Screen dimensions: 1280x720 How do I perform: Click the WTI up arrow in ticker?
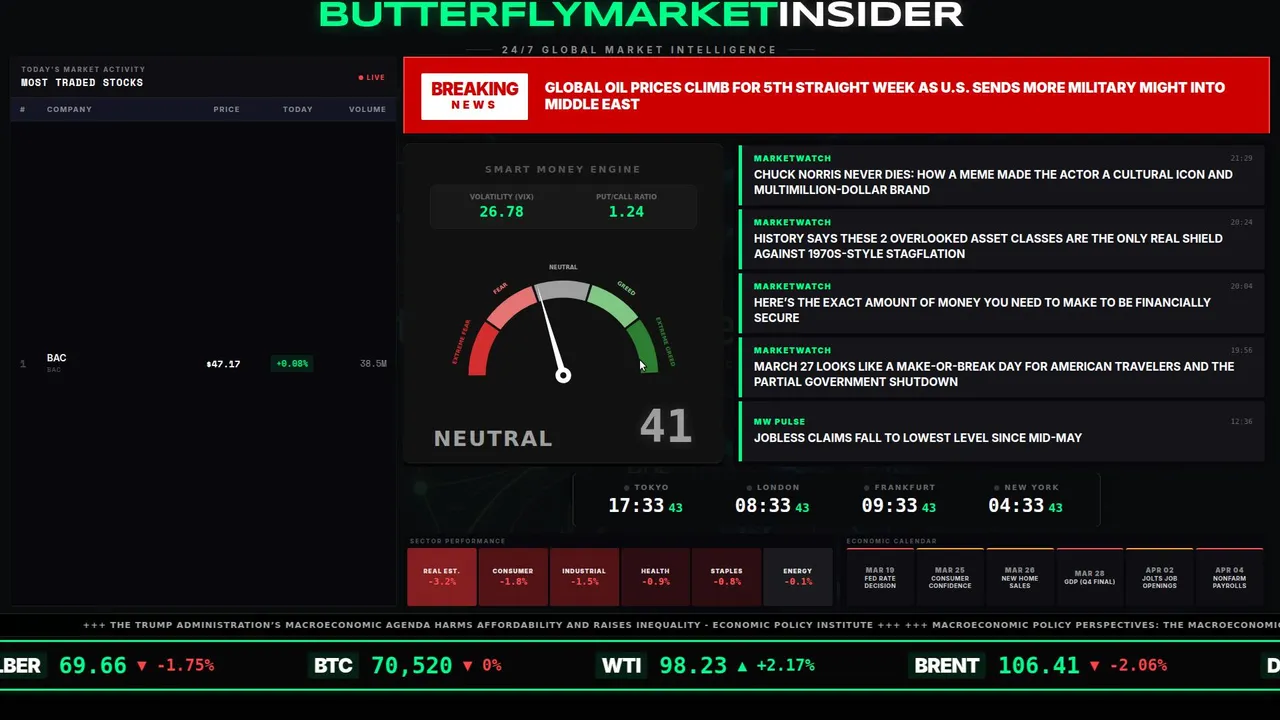[741, 666]
